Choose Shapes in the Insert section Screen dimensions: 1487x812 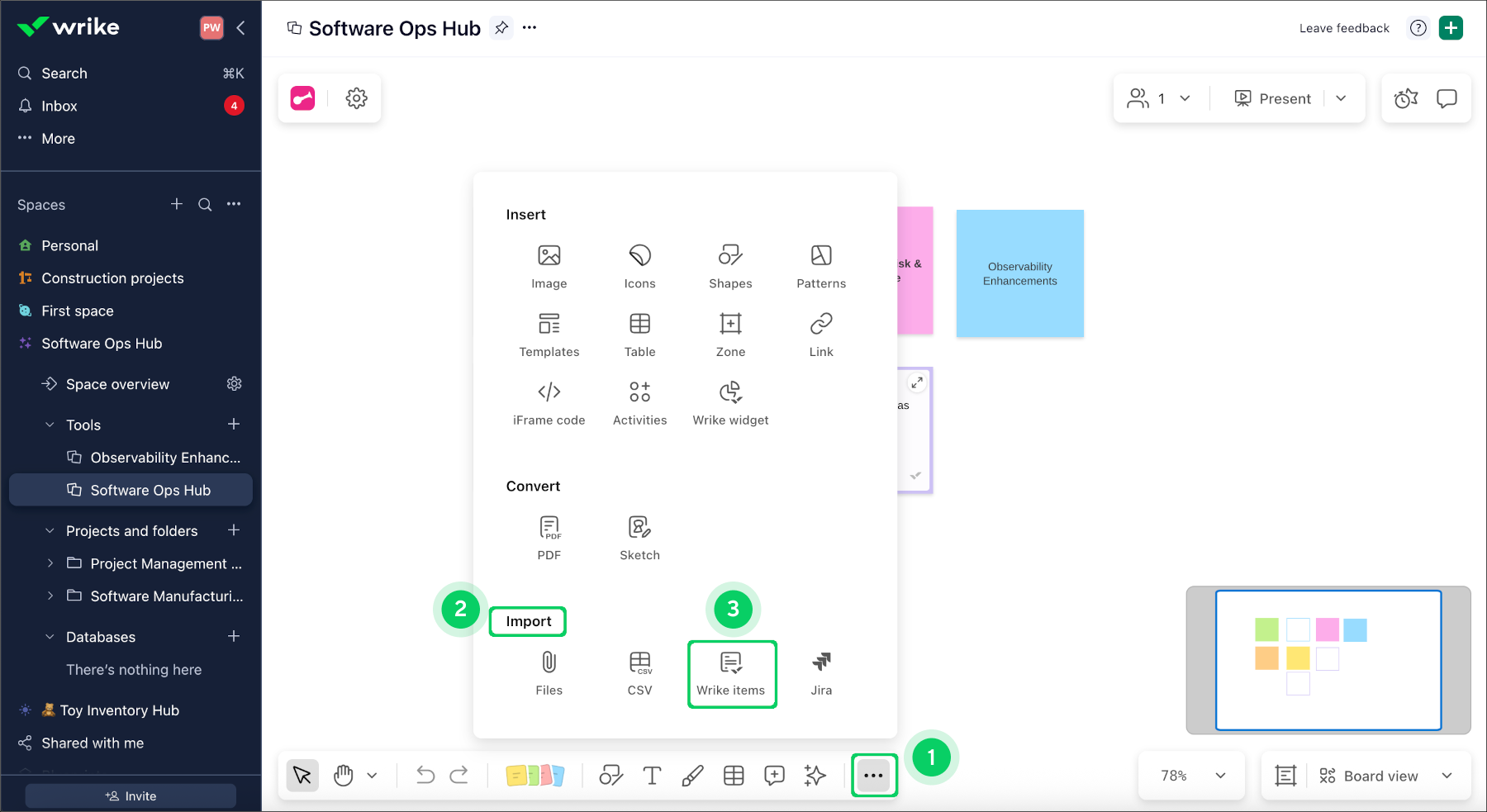(x=731, y=266)
